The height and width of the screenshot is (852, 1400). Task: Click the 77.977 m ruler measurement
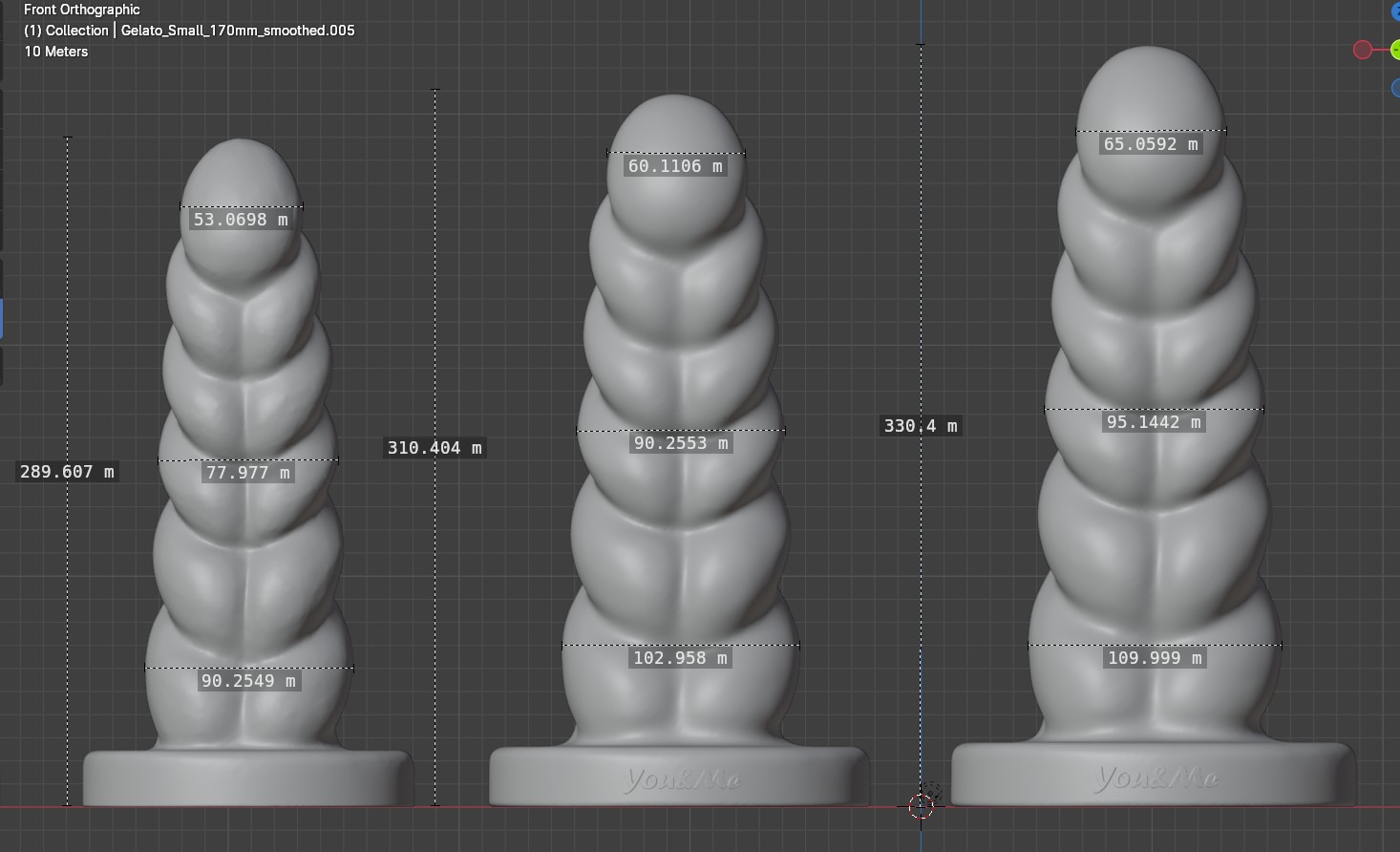[x=248, y=473]
